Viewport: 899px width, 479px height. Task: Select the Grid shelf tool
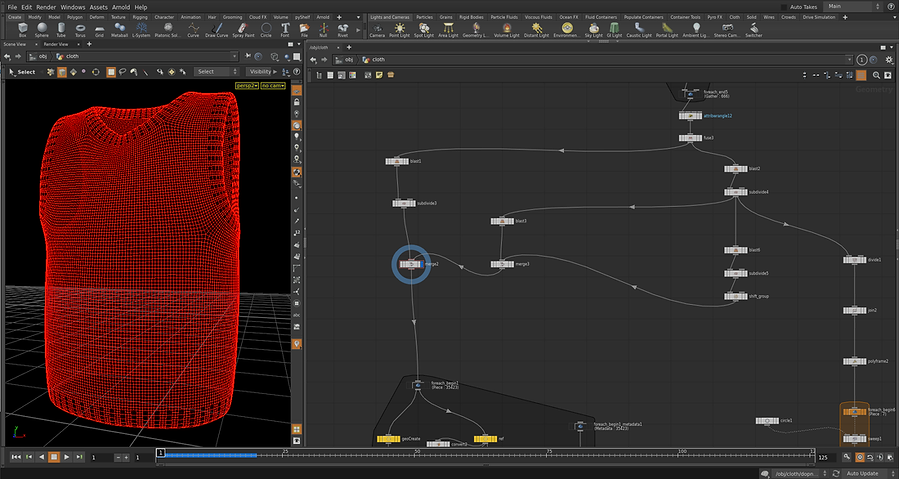pyautogui.click(x=99, y=30)
